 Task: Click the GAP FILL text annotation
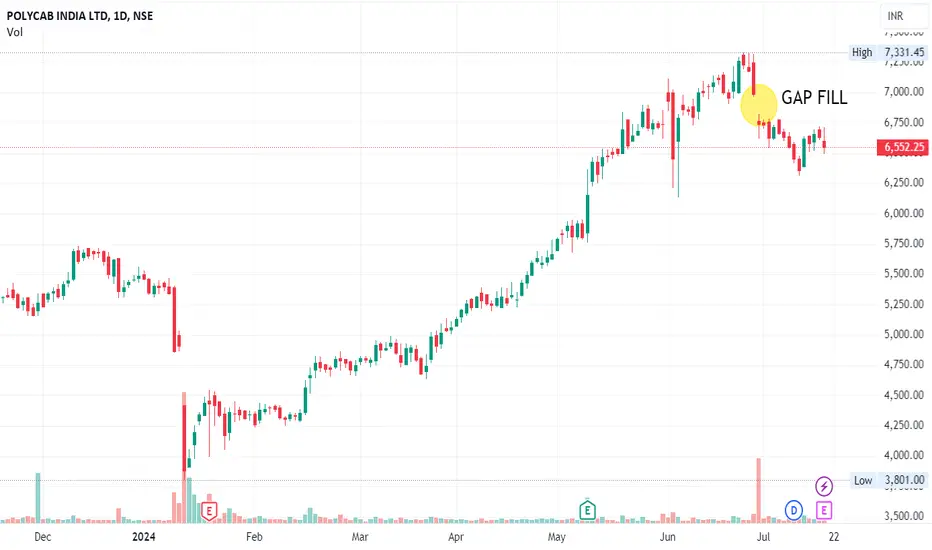click(814, 98)
